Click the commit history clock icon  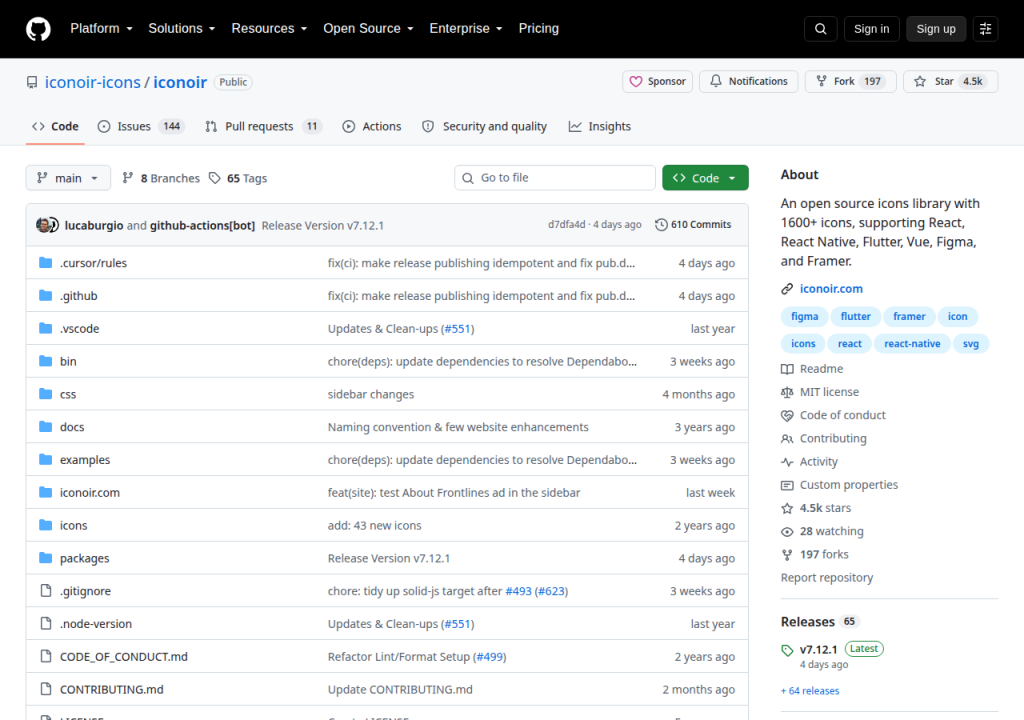[x=661, y=225]
